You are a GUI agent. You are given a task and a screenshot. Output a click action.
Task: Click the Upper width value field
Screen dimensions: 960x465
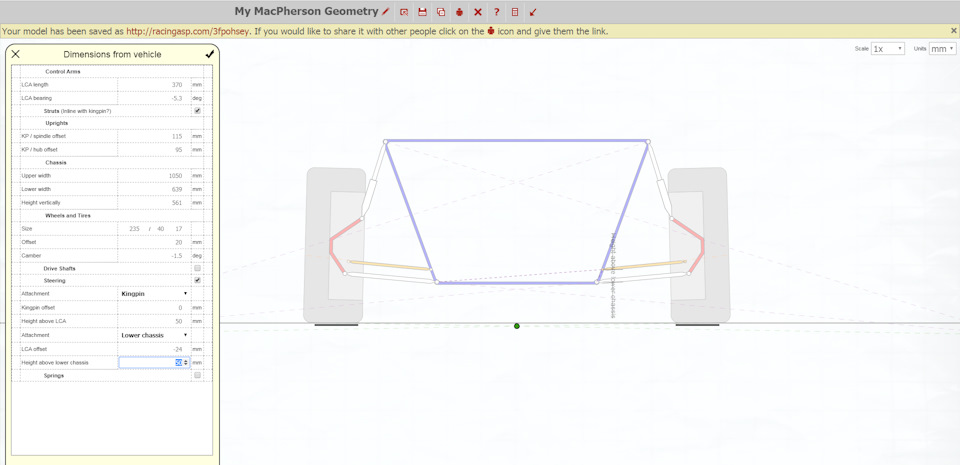pyautogui.click(x=154, y=176)
